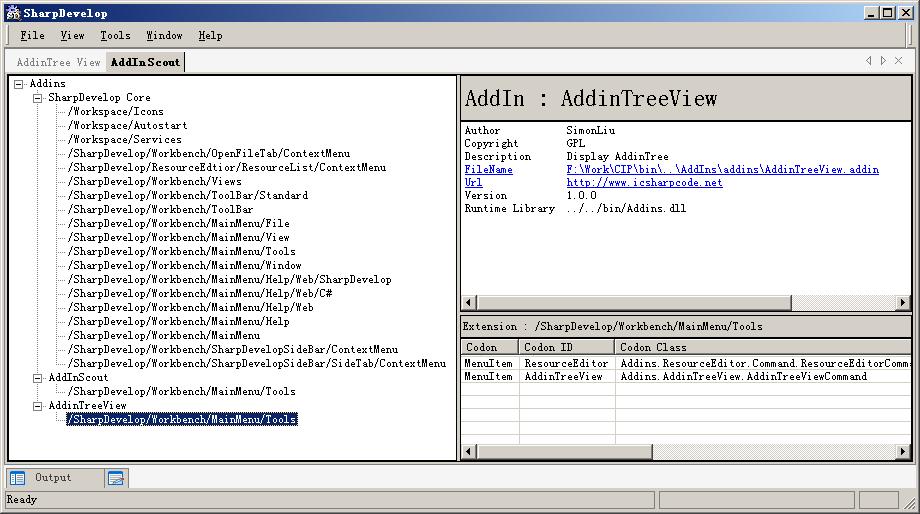The width and height of the screenshot is (920, 514).
Task: Select MainMenu/Help tree item
Action: click(178, 322)
